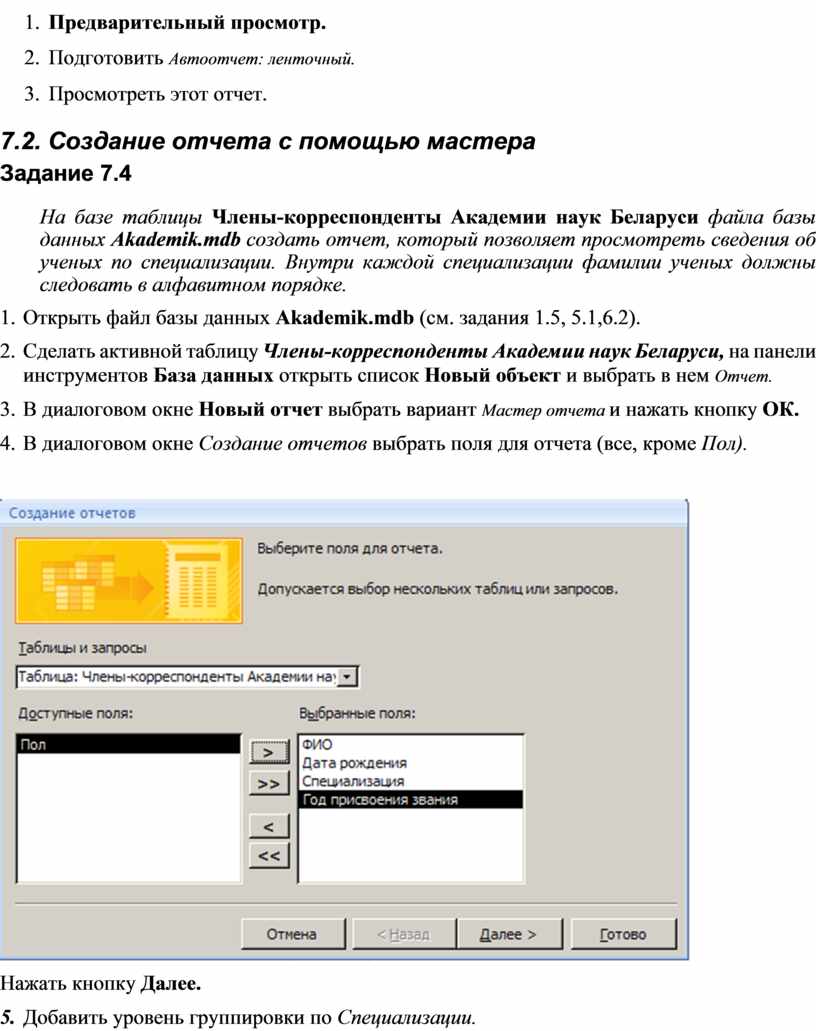Viewport: 816px width, 1031px height.
Task: Click the bold text Новый объект
Action: (492, 375)
